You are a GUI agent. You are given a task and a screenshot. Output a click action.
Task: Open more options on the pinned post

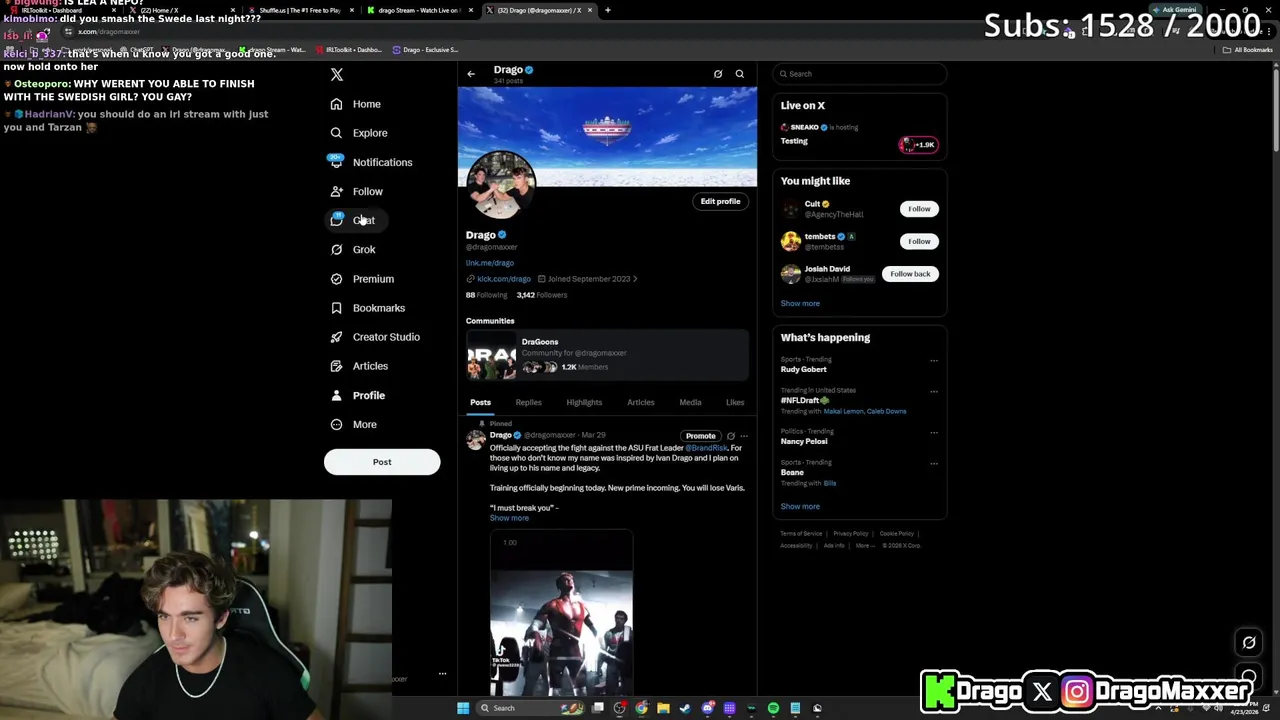pyautogui.click(x=744, y=436)
